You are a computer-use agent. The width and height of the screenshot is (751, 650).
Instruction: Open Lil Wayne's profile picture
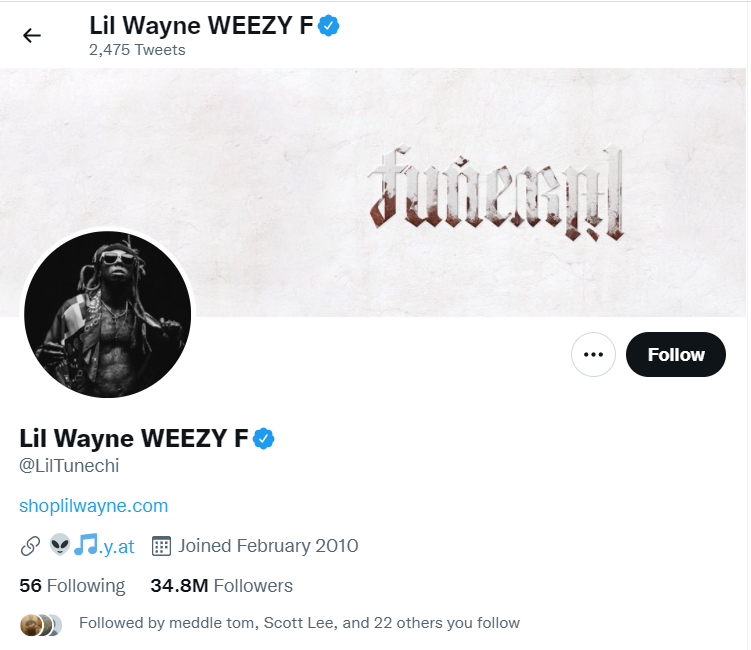(107, 314)
